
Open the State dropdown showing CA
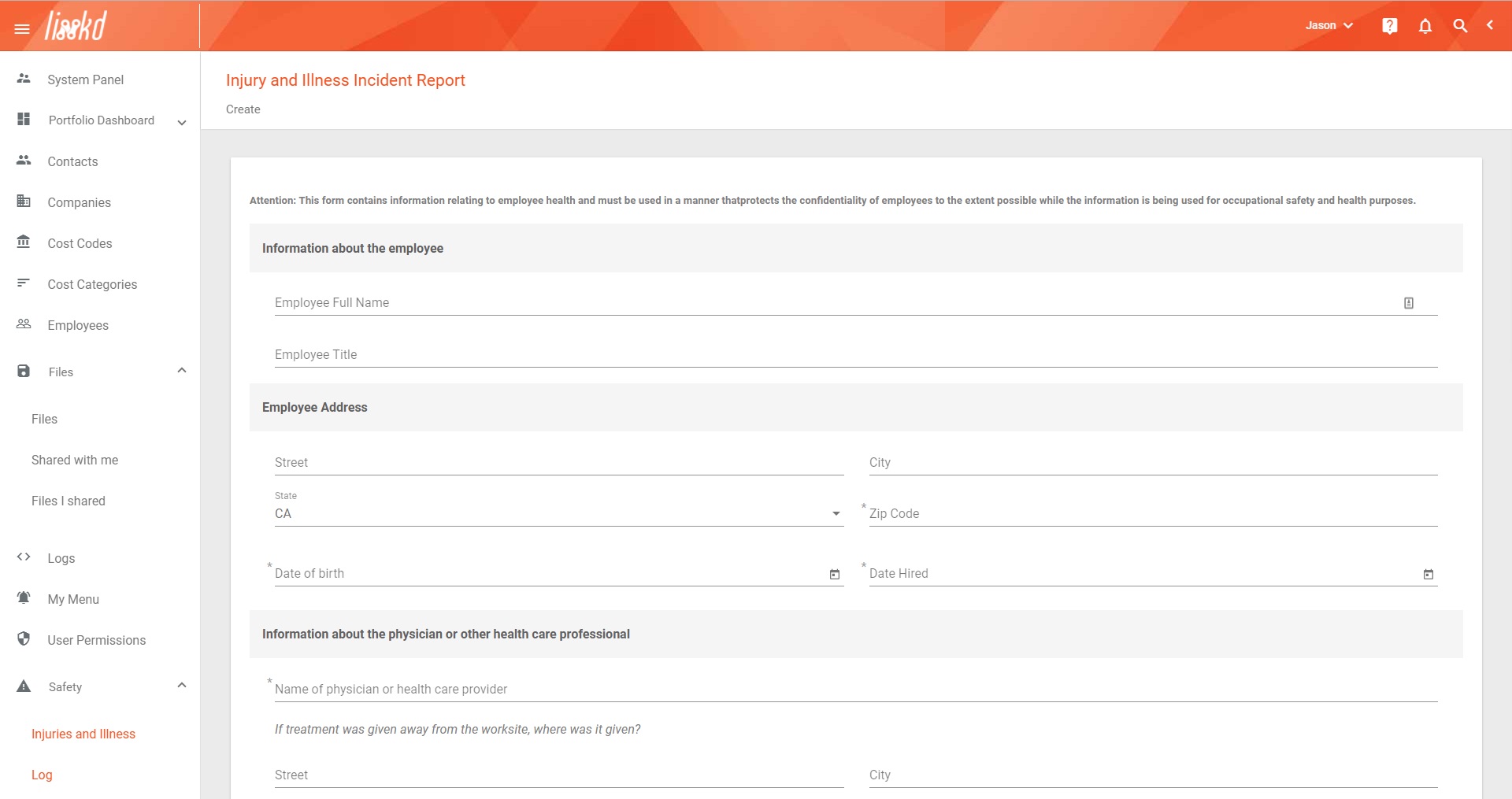pos(558,514)
